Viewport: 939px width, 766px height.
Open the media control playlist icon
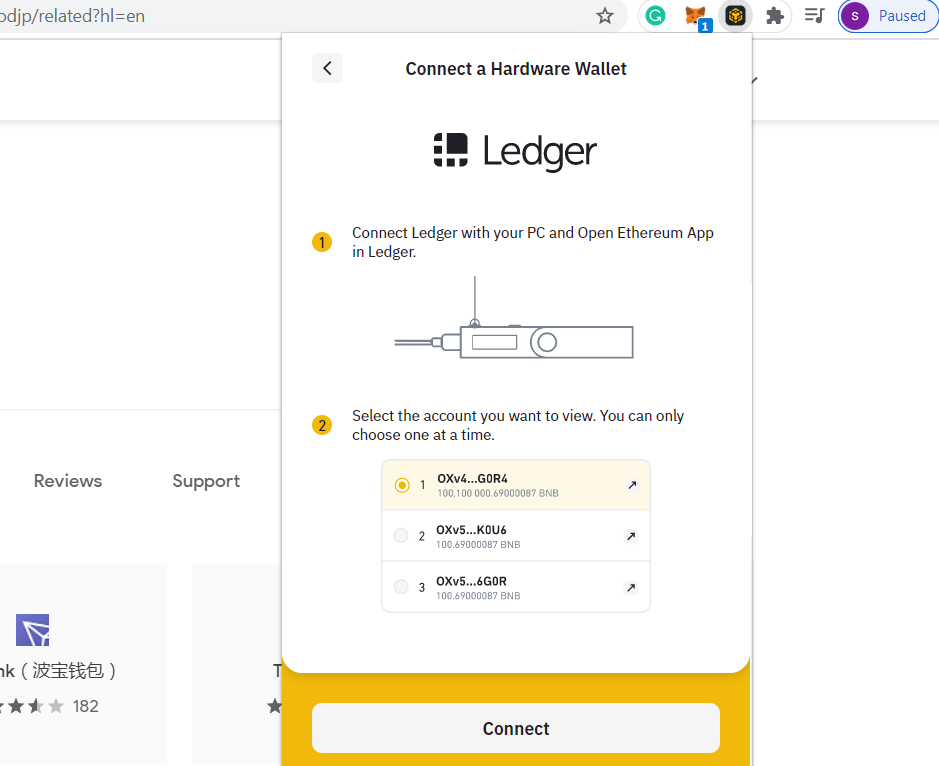[814, 16]
